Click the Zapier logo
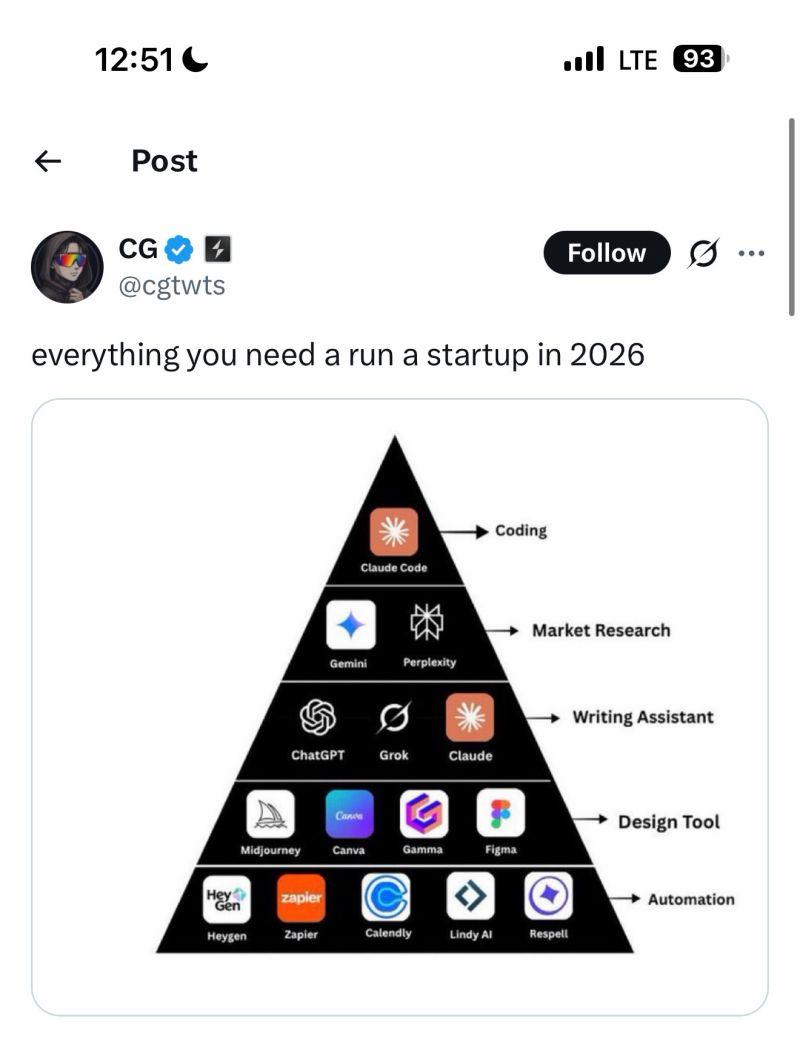The image size is (800, 1042). (301, 897)
